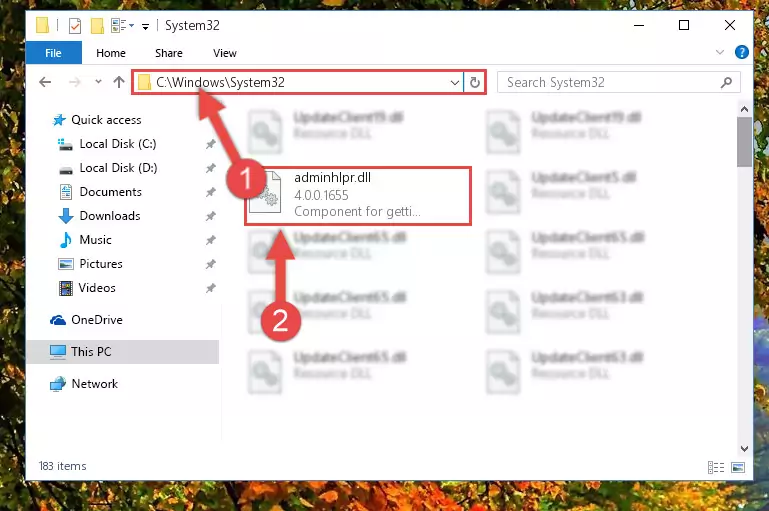Close the System32 window
Image resolution: width=769 pixels, height=511 pixels.
click(730, 26)
